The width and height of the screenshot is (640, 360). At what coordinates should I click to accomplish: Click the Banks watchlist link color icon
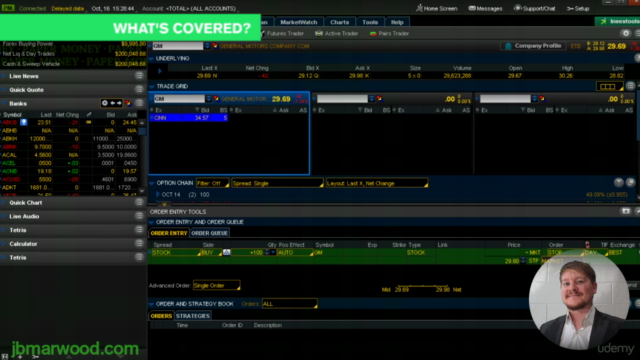128,103
